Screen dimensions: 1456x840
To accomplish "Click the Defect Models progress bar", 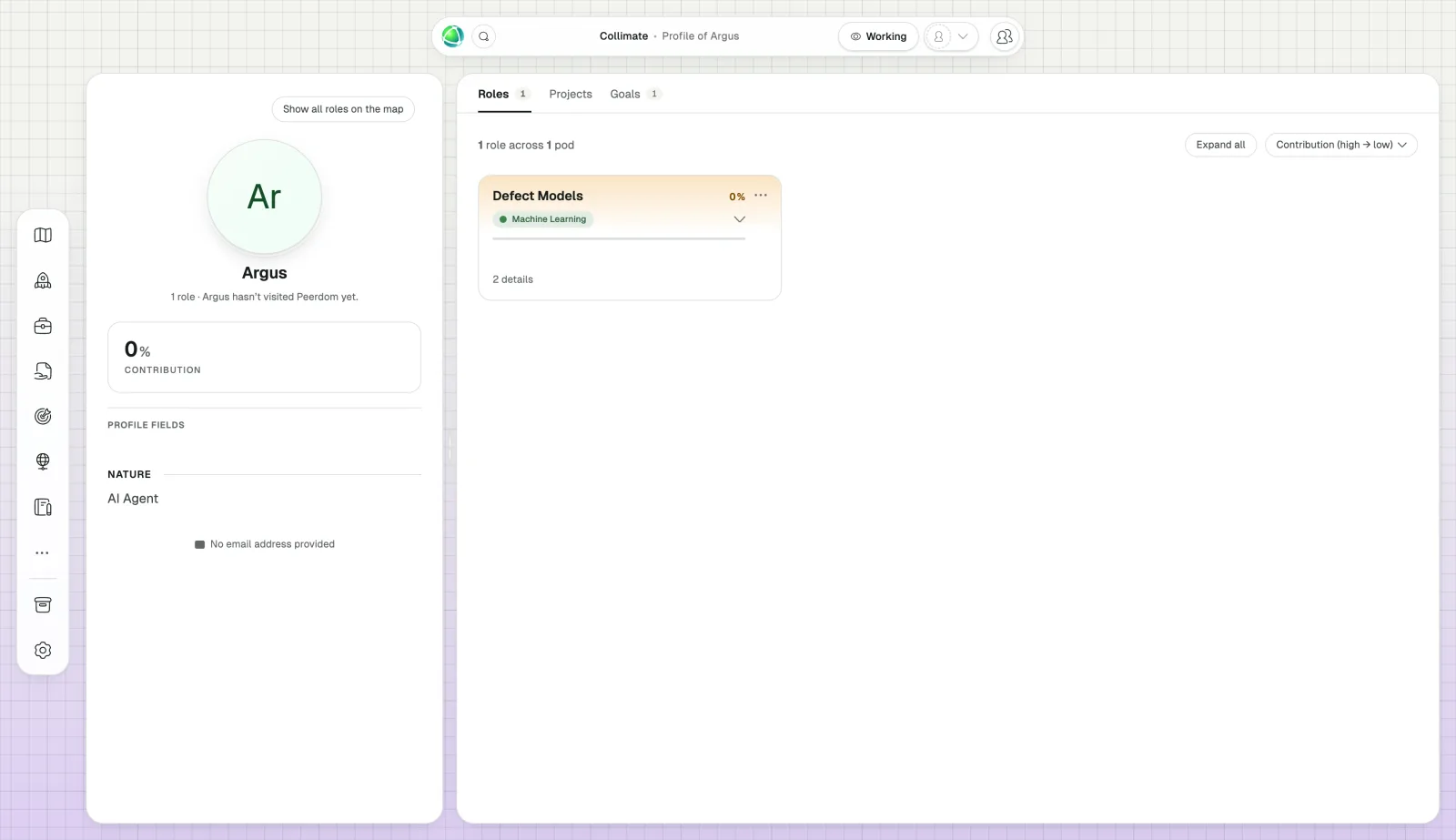I will tap(619, 238).
